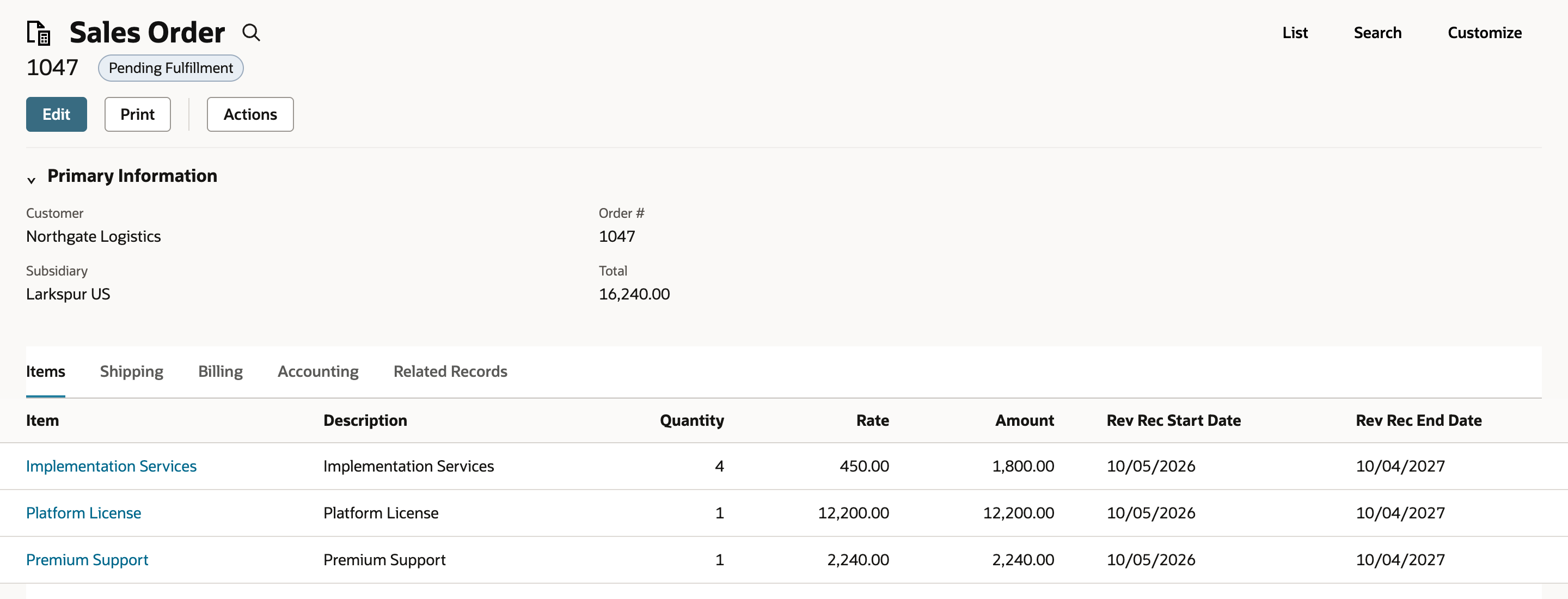Viewport: 1568px width, 599px height.
Task: Click Premium Support end date 10/04/2027
Action: click(x=1400, y=560)
